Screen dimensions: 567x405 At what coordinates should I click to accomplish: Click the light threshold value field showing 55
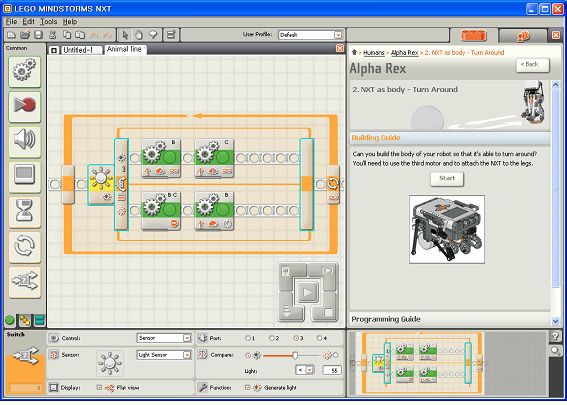point(332,370)
